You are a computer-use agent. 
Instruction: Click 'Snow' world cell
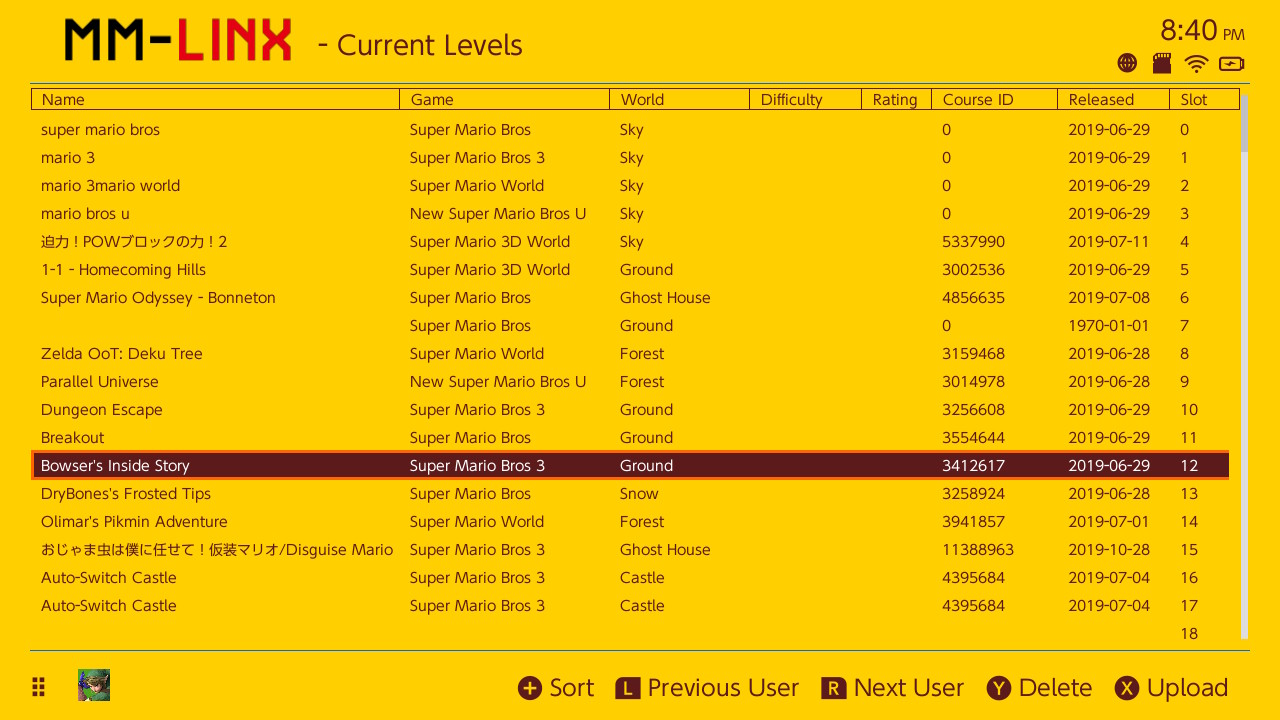(x=639, y=493)
